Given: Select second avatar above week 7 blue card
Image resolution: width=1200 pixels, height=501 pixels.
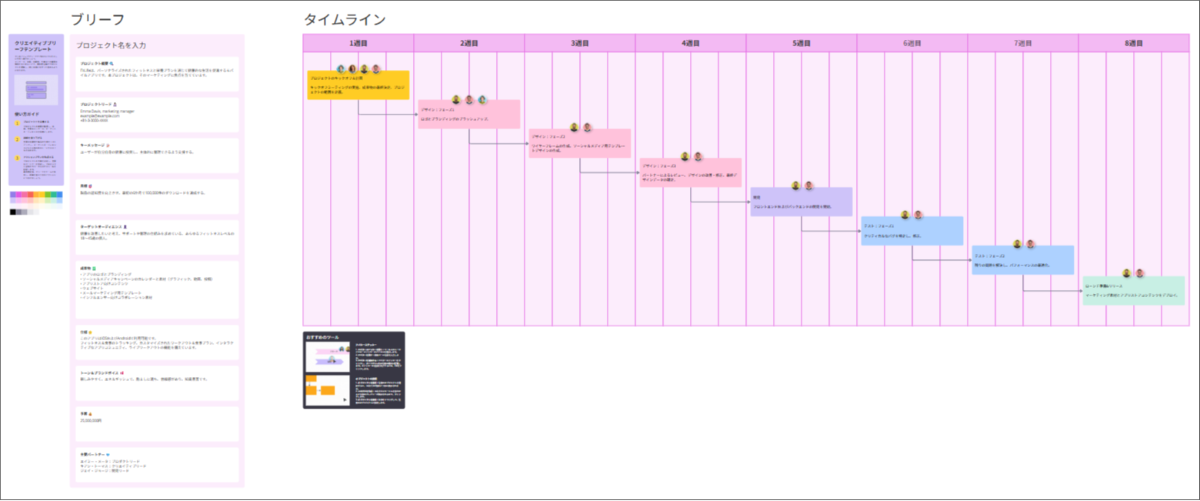Looking at the screenshot, I should click(1028, 243).
